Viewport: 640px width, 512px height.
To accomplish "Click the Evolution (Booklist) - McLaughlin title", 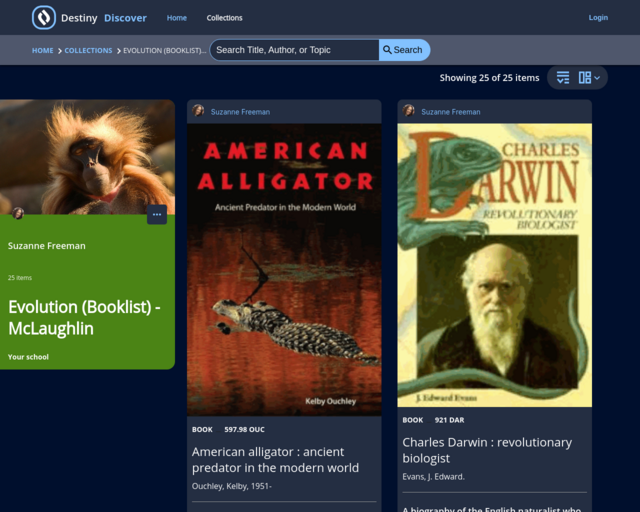I will (84, 318).
